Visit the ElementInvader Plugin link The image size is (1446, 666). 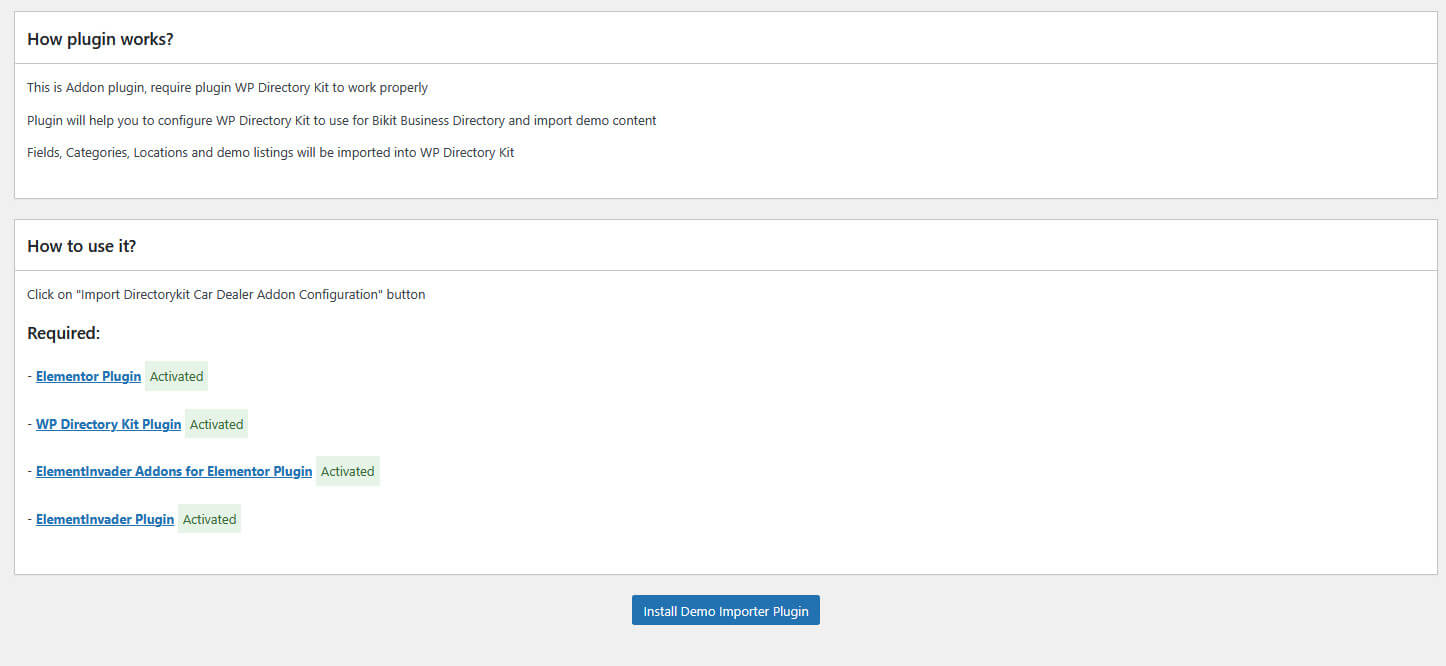click(105, 520)
